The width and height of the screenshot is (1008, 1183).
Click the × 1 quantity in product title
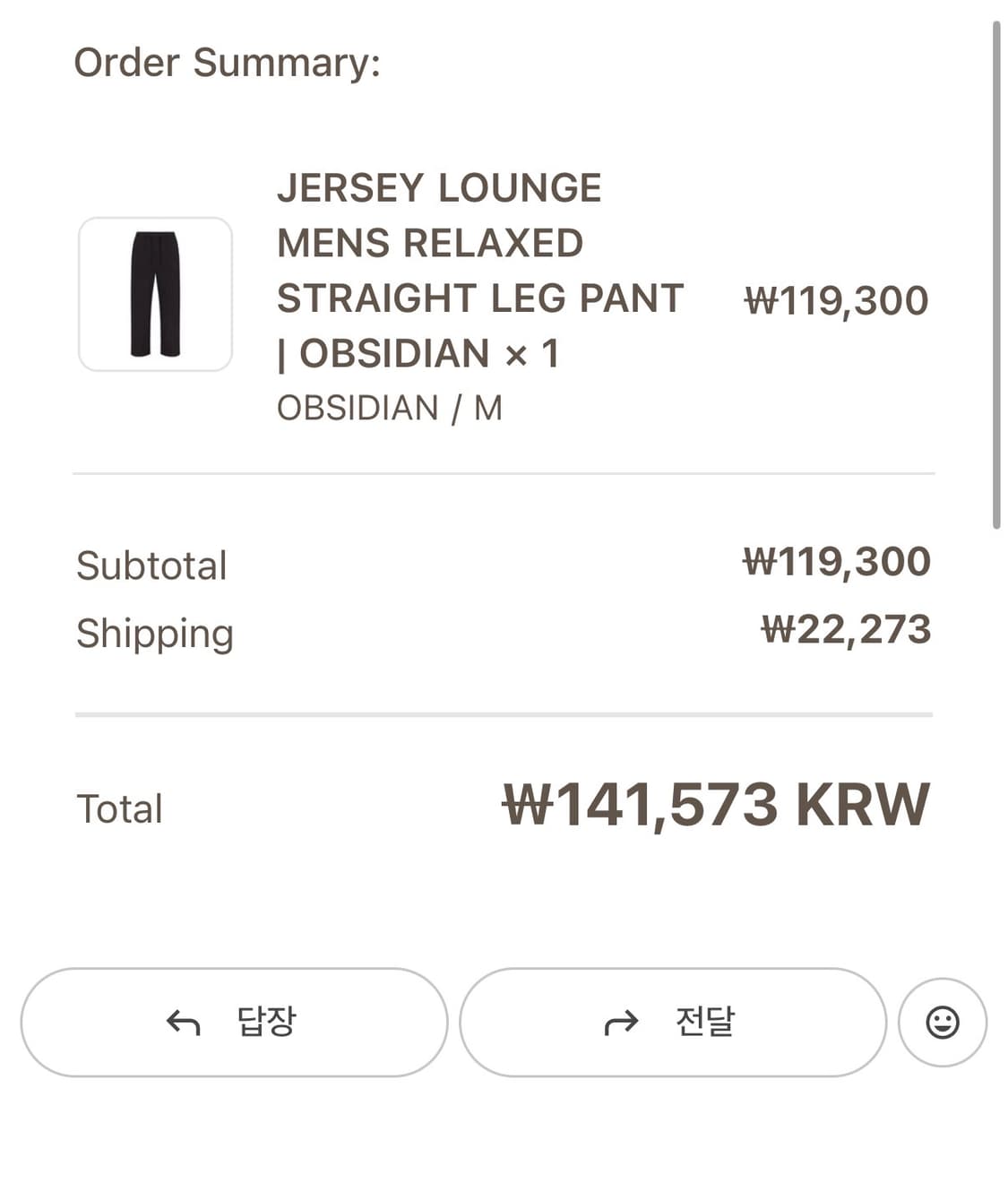pyautogui.click(x=532, y=354)
